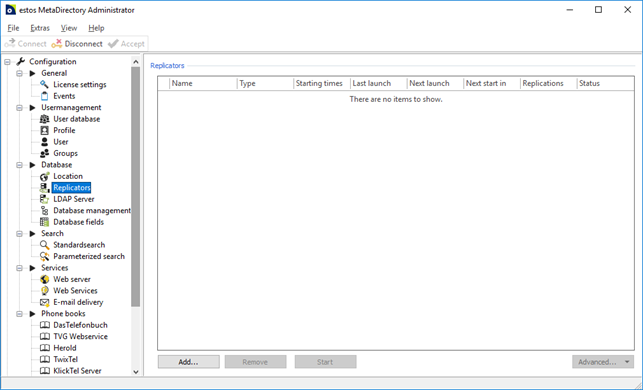Viewport: 643px width, 390px height.
Task: Collapse the Phone books tree node
Action: click(x=19, y=314)
